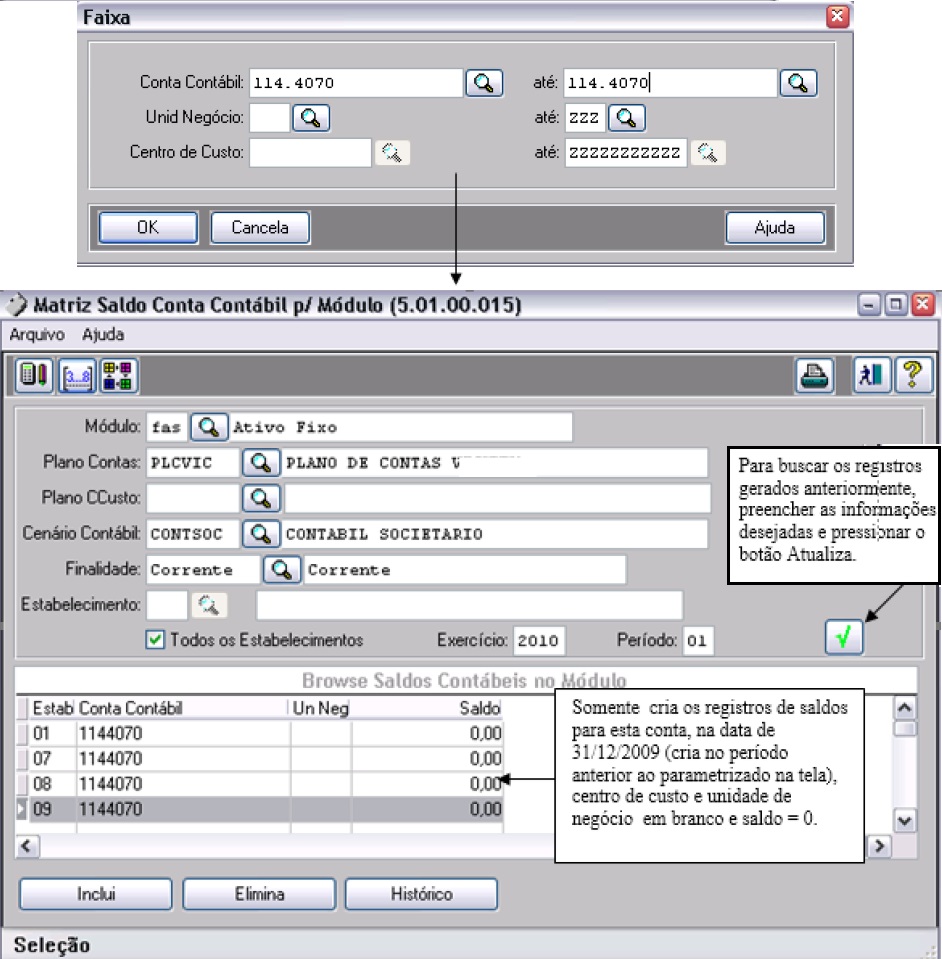This screenshot has width=942, height=959.
Task: Click scroll left arrow in browse grid
Action: pyautogui.click(x=26, y=846)
